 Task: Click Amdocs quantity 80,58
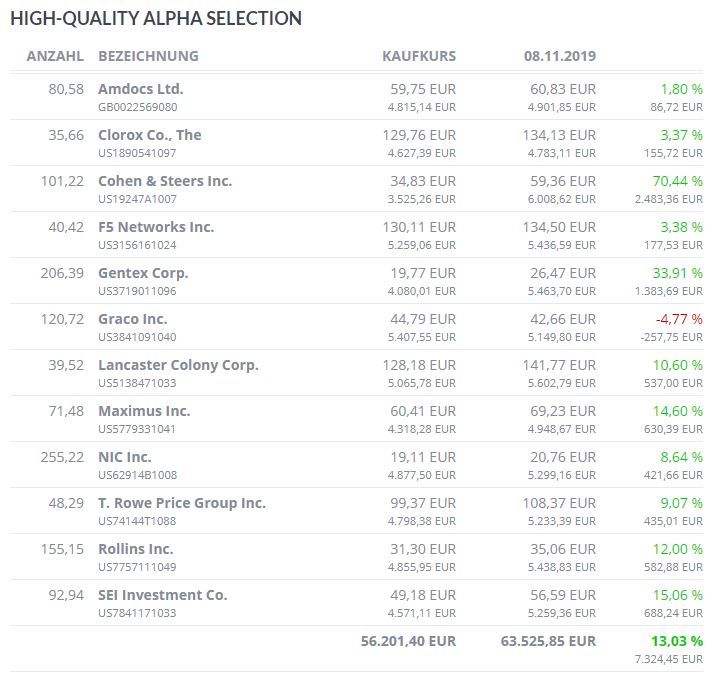click(x=66, y=89)
